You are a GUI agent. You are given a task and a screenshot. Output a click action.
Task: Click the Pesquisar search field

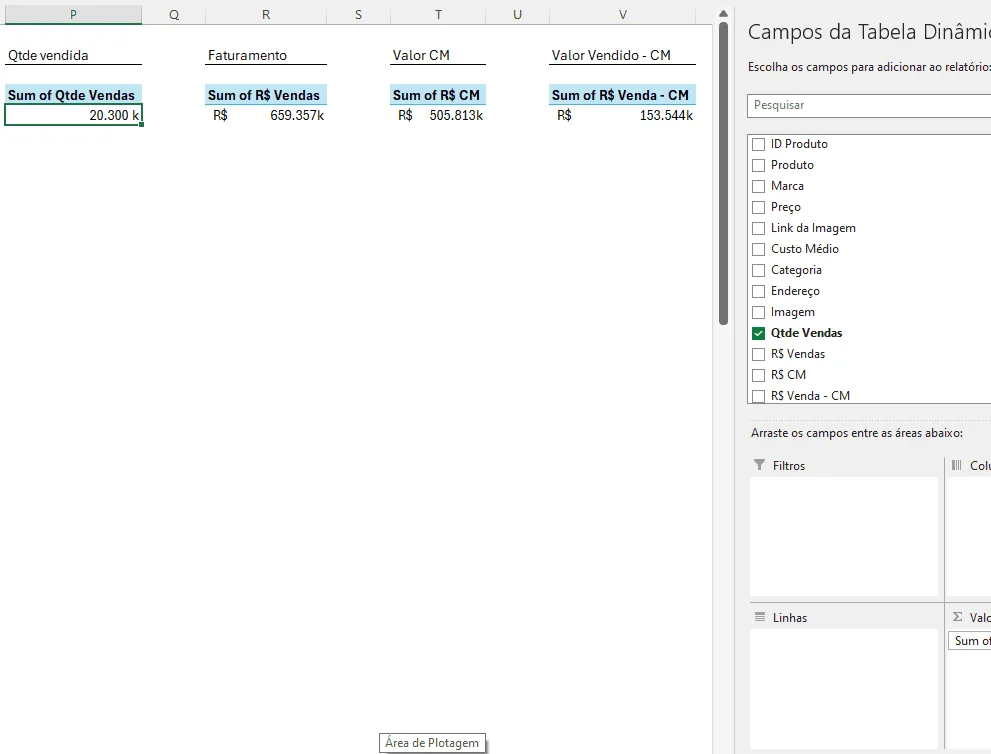tap(869, 106)
